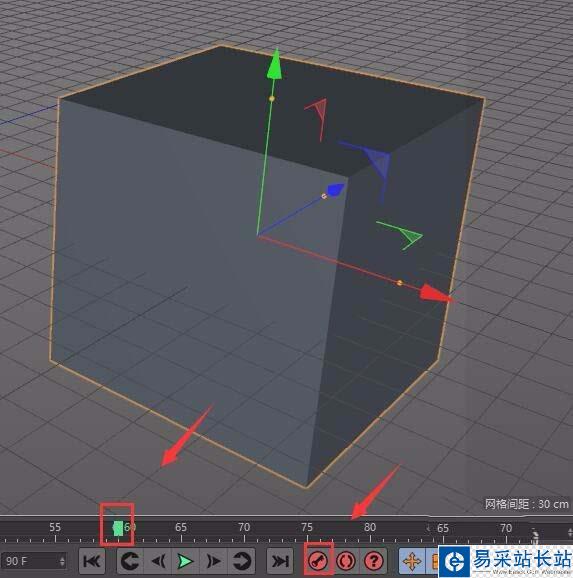Toggle the position keying move icon
The width and height of the screenshot is (573, 578).
[412, 561]
